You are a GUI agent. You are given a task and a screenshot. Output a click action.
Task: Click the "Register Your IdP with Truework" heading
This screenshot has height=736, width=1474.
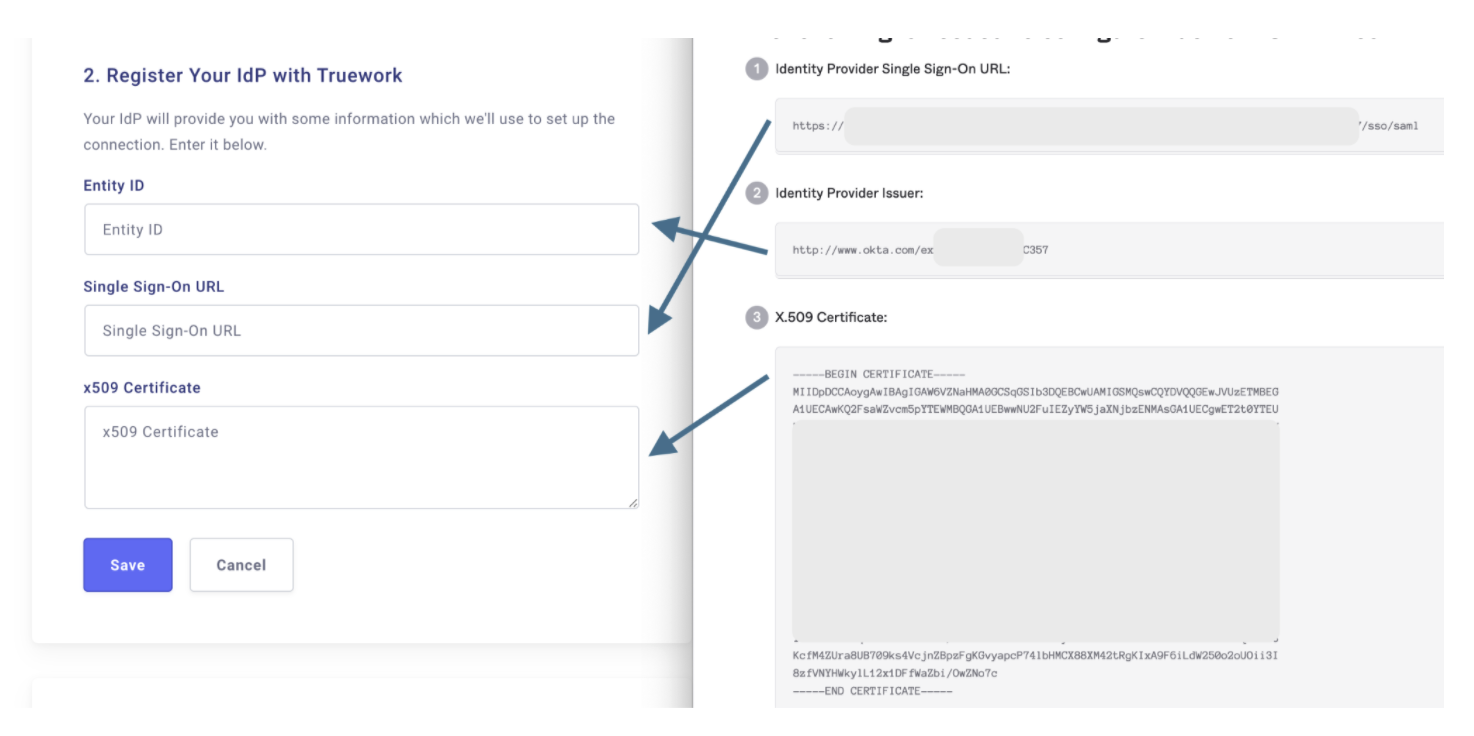tap(243, 76)
